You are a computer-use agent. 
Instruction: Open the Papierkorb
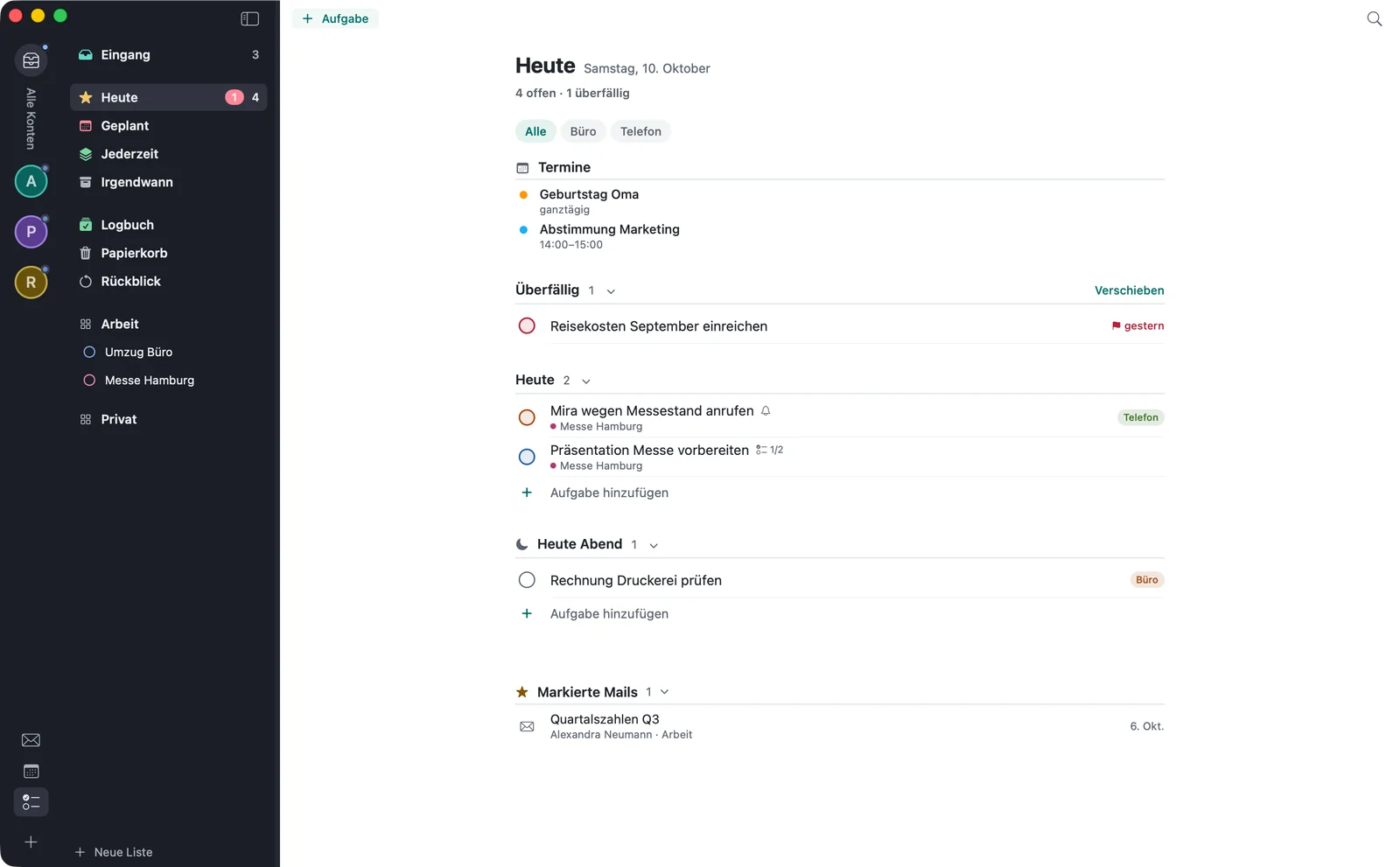(168, 253)
